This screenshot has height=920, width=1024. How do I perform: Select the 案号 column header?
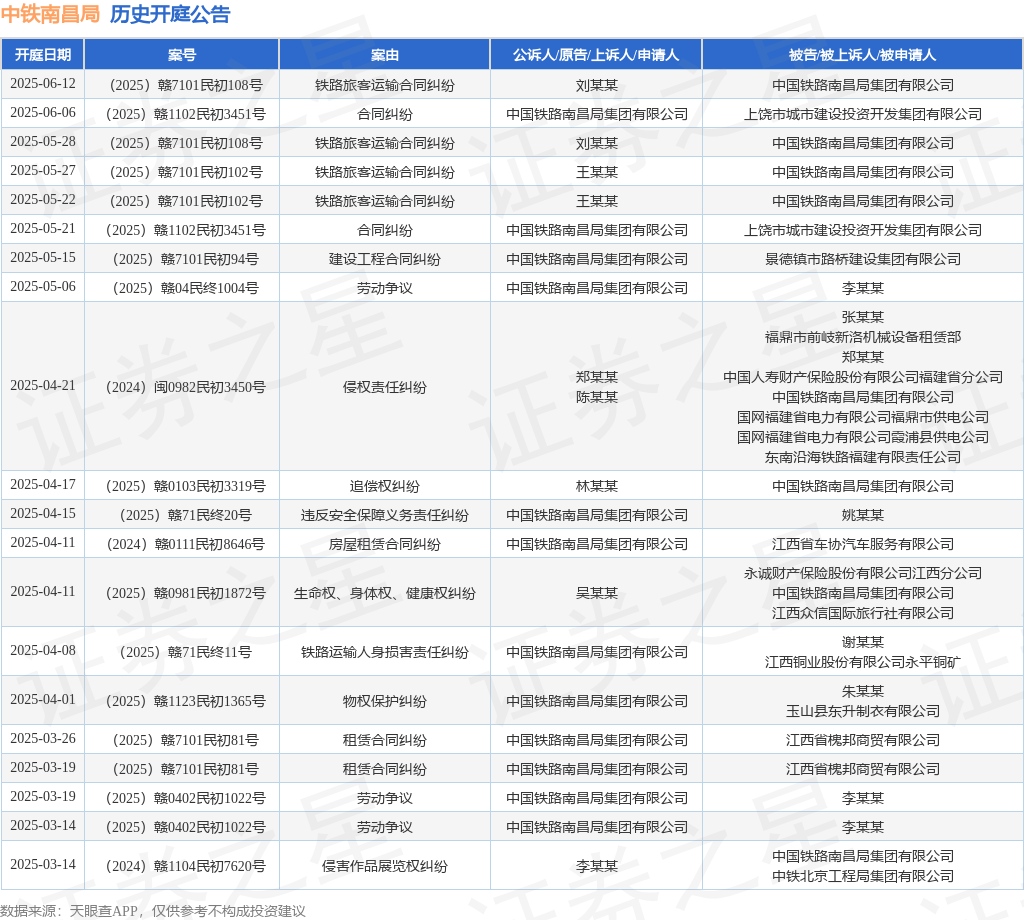point(181,55)
